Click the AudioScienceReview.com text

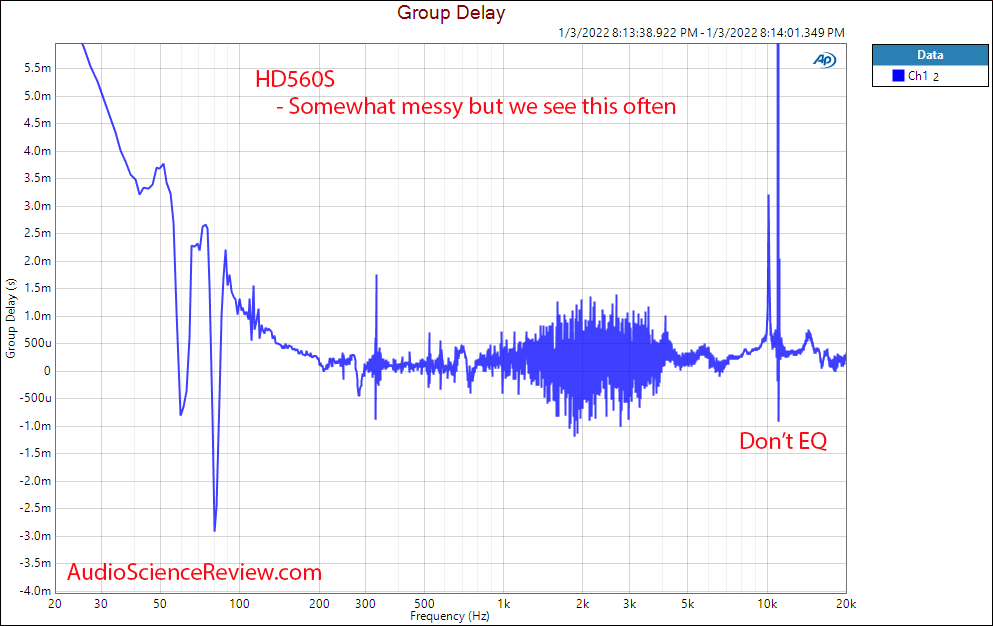point(194,572)
